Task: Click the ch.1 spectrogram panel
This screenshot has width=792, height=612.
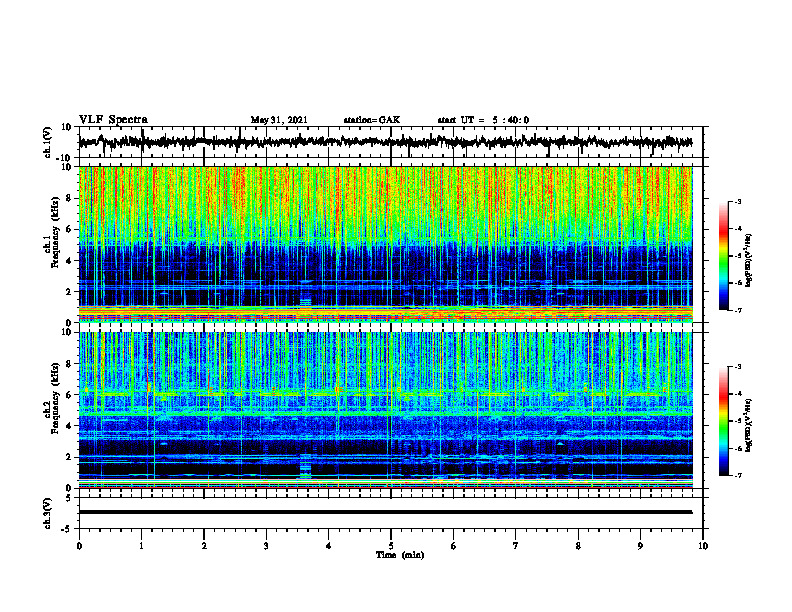Action: coord(391,244)
